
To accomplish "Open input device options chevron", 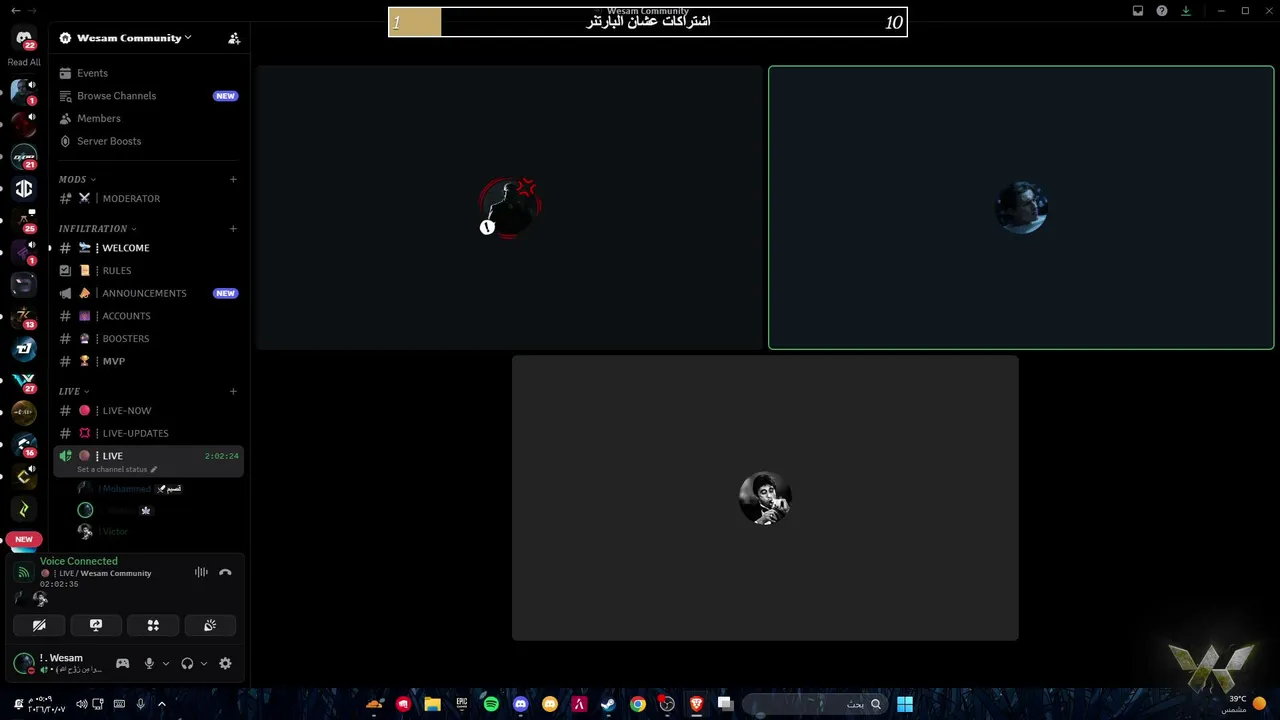I will [x=165, y=663].
